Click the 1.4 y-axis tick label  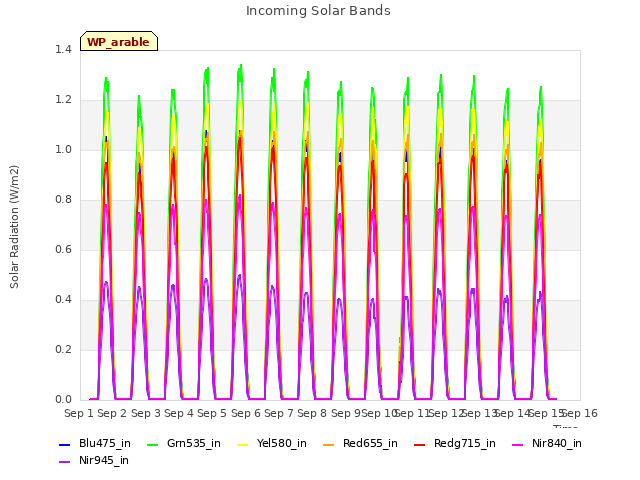(x=63, y=49)
